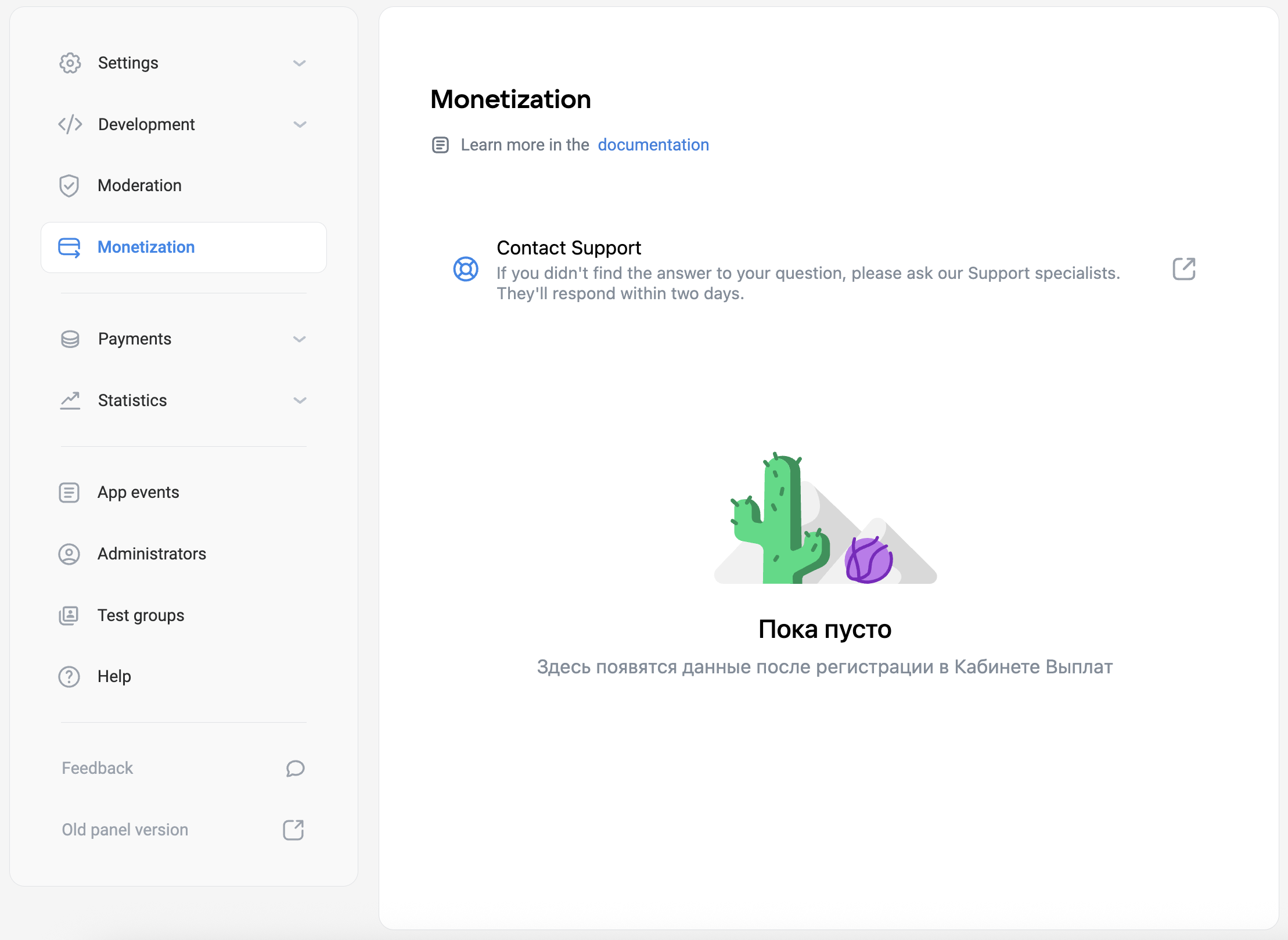1288x940 pixels.
Task: Expand the Statistics chevron
Action: click(300, 400)
